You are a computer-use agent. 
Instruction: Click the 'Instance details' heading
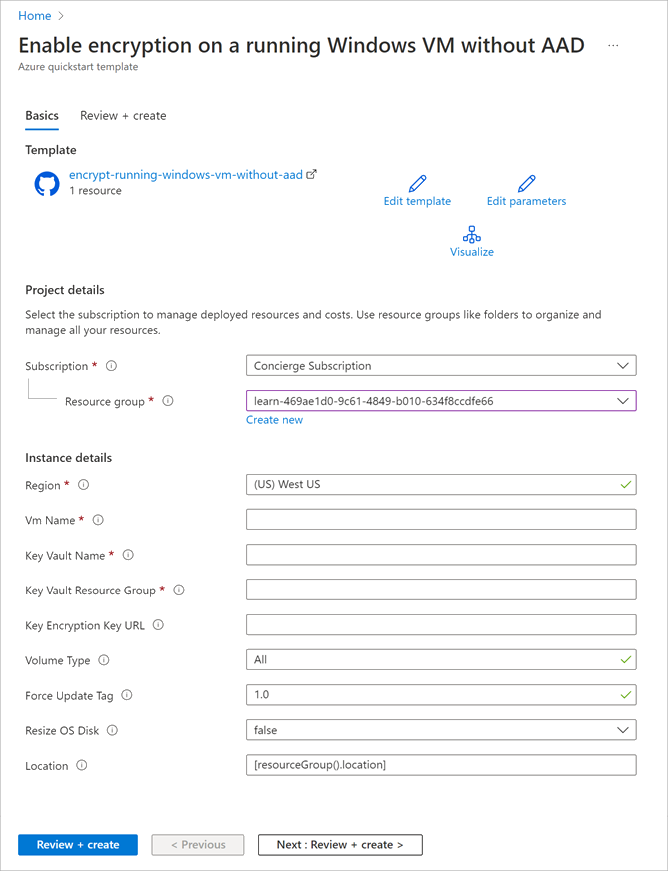coord(68,458)
